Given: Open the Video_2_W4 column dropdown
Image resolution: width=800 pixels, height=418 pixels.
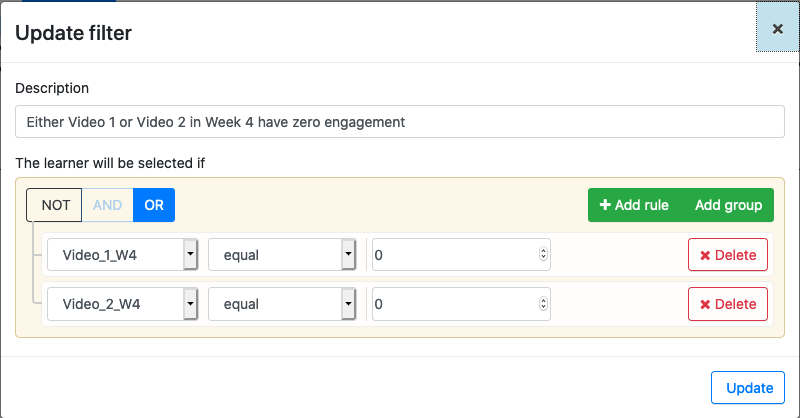Looking at the screenshot, I should click(122, 304).
